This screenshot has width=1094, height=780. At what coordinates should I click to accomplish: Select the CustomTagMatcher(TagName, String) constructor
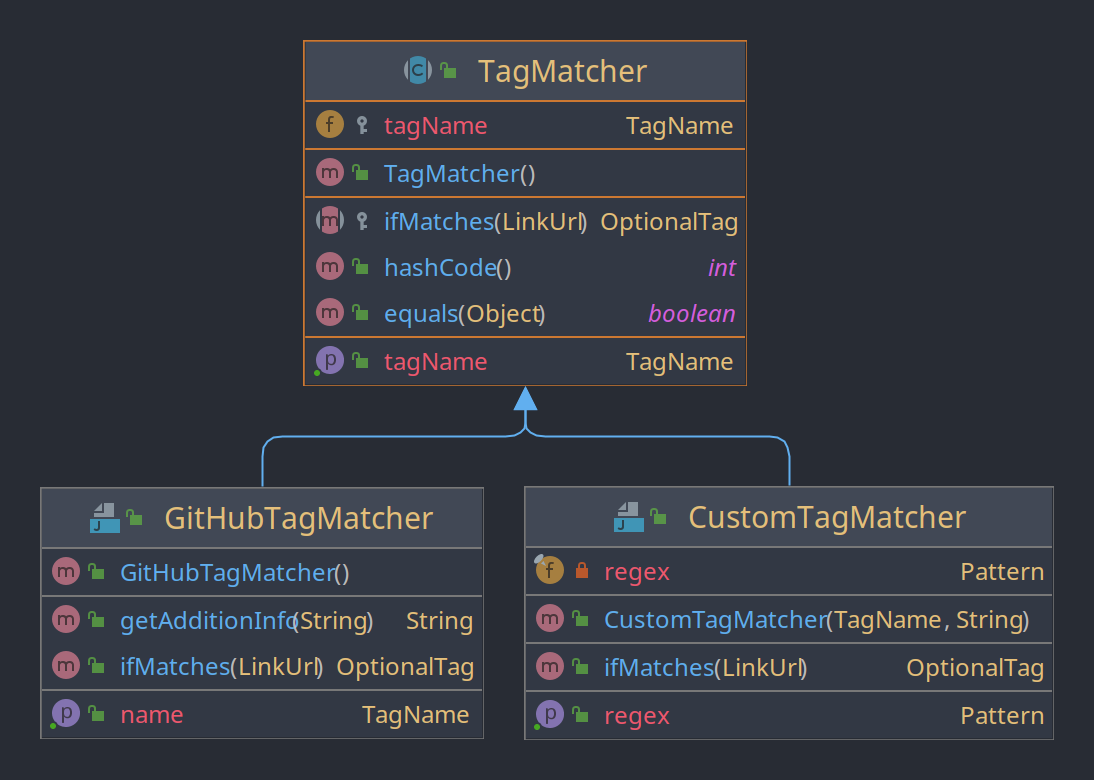coord(816,620)
